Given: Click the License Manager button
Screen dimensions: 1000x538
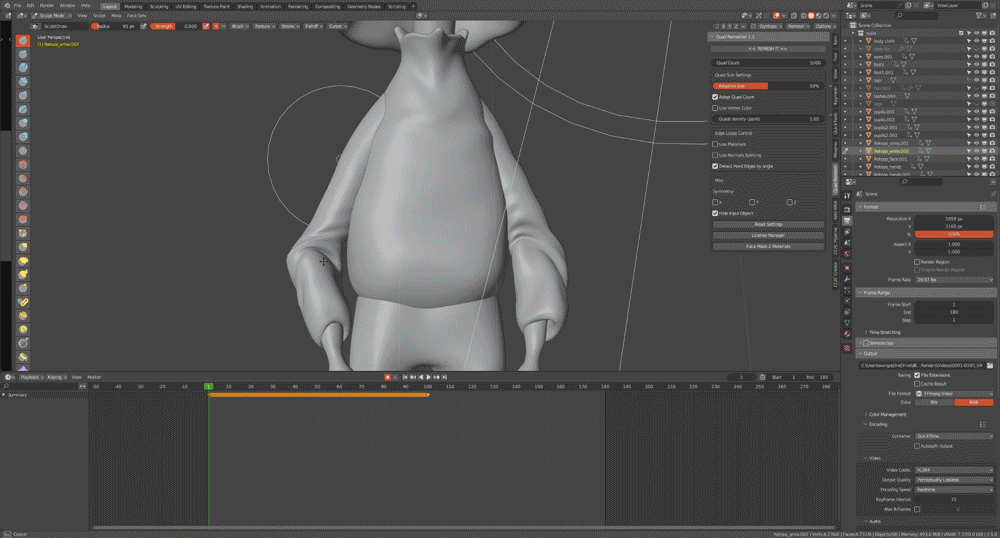Looking at the screenshot, I should [768, 235].
